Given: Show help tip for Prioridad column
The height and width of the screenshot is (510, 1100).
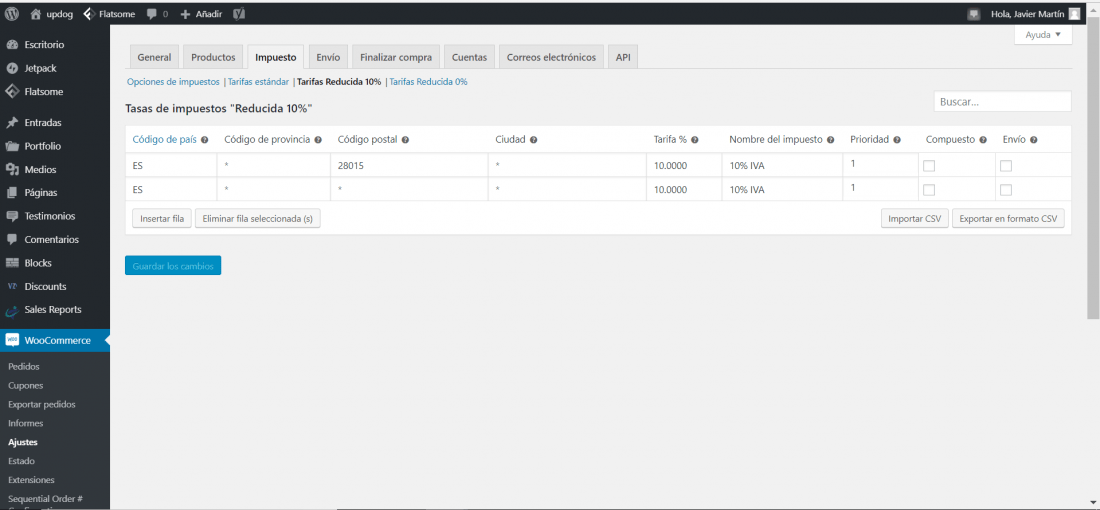Looking at the screenshot, I should coord(897,140).
